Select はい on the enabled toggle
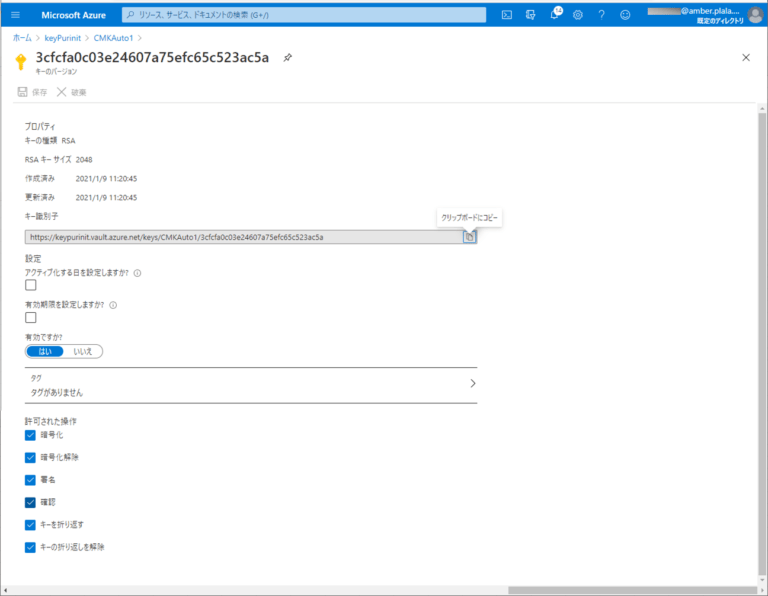 [45, 352]
